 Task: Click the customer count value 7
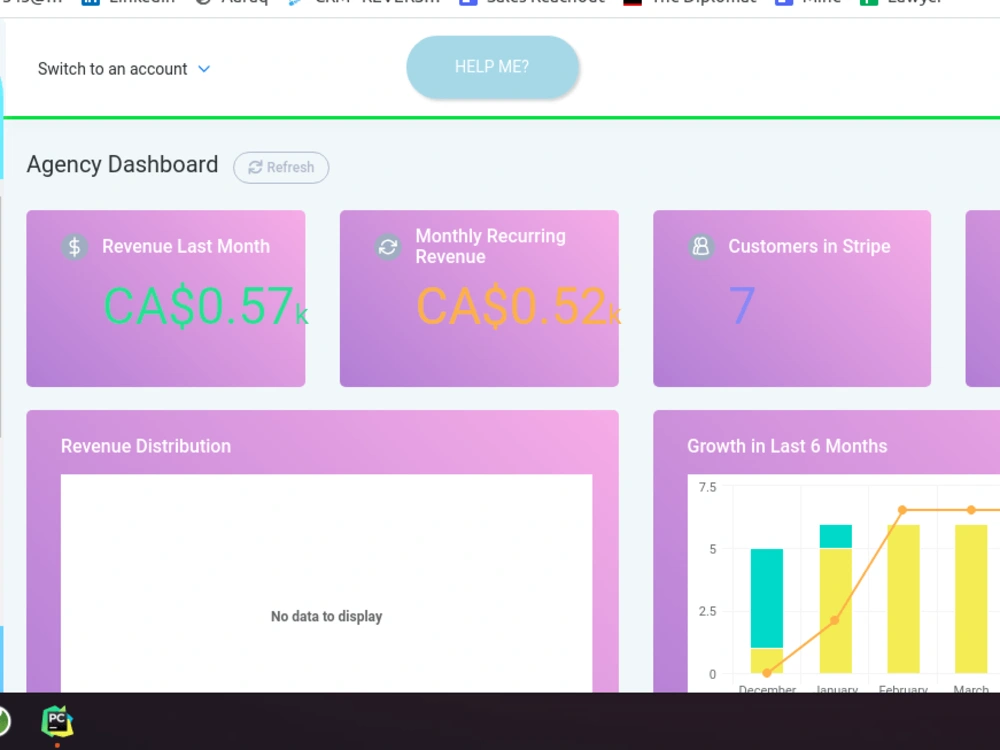(x=742, y=306)
